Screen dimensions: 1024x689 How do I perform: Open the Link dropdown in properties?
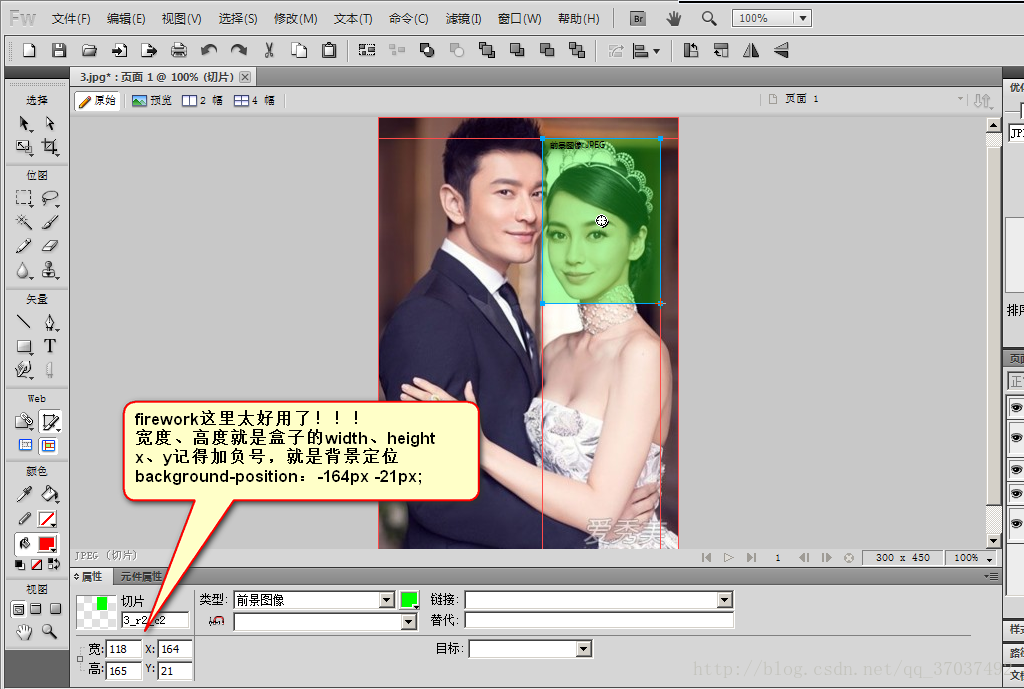tap(724, 600)
